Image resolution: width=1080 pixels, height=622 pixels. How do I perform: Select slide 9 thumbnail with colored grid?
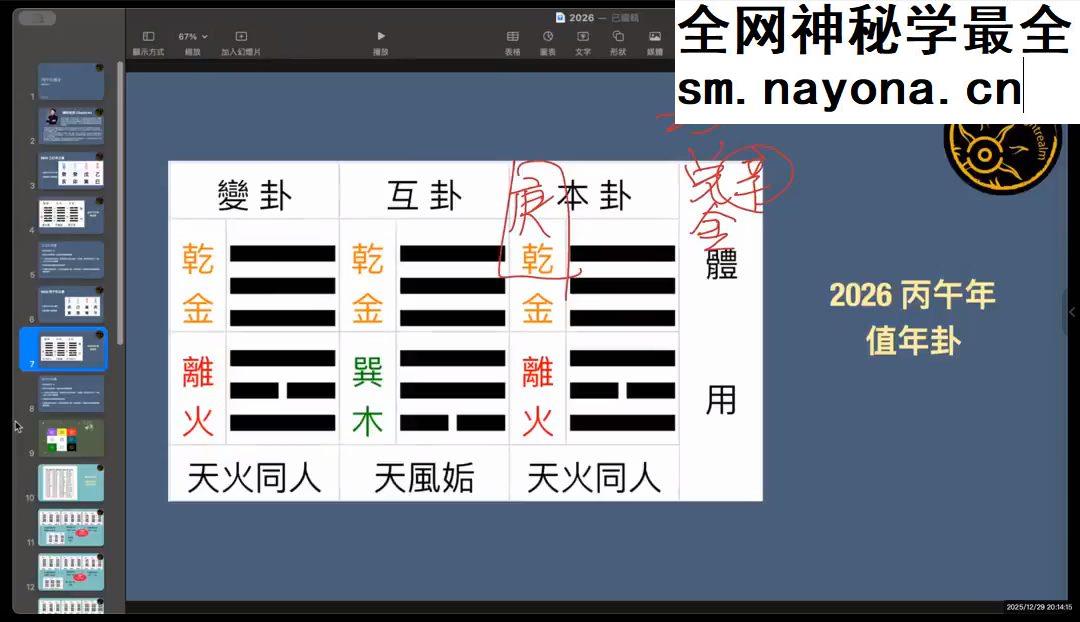[x=71, y=438]
